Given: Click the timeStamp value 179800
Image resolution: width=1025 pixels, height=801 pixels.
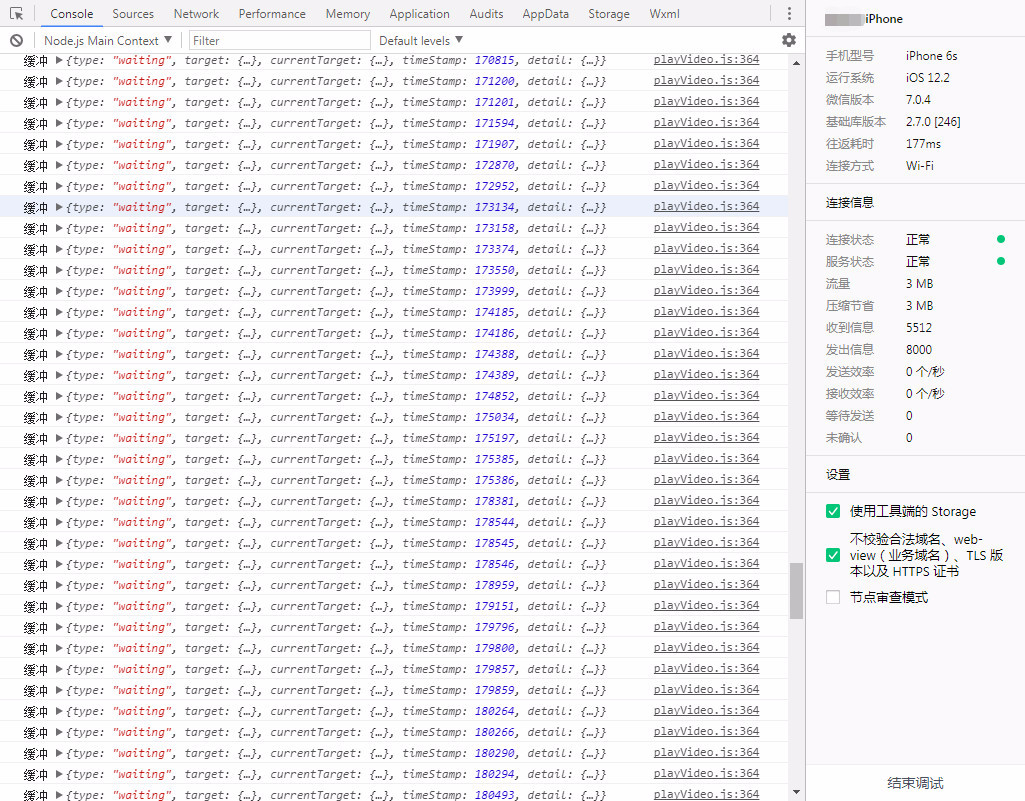Looking at the screenshot, I should (x=495, y=648).
